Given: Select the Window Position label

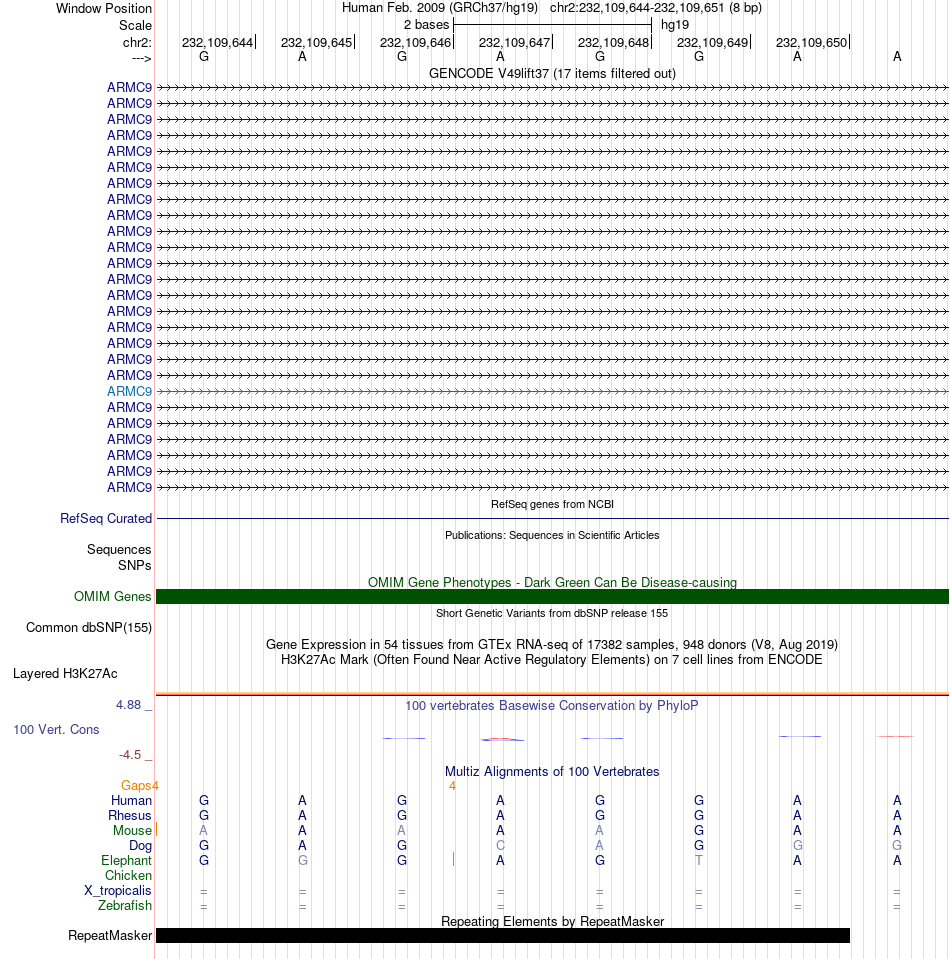Looking at the screenshot, I should coord(104,9).
